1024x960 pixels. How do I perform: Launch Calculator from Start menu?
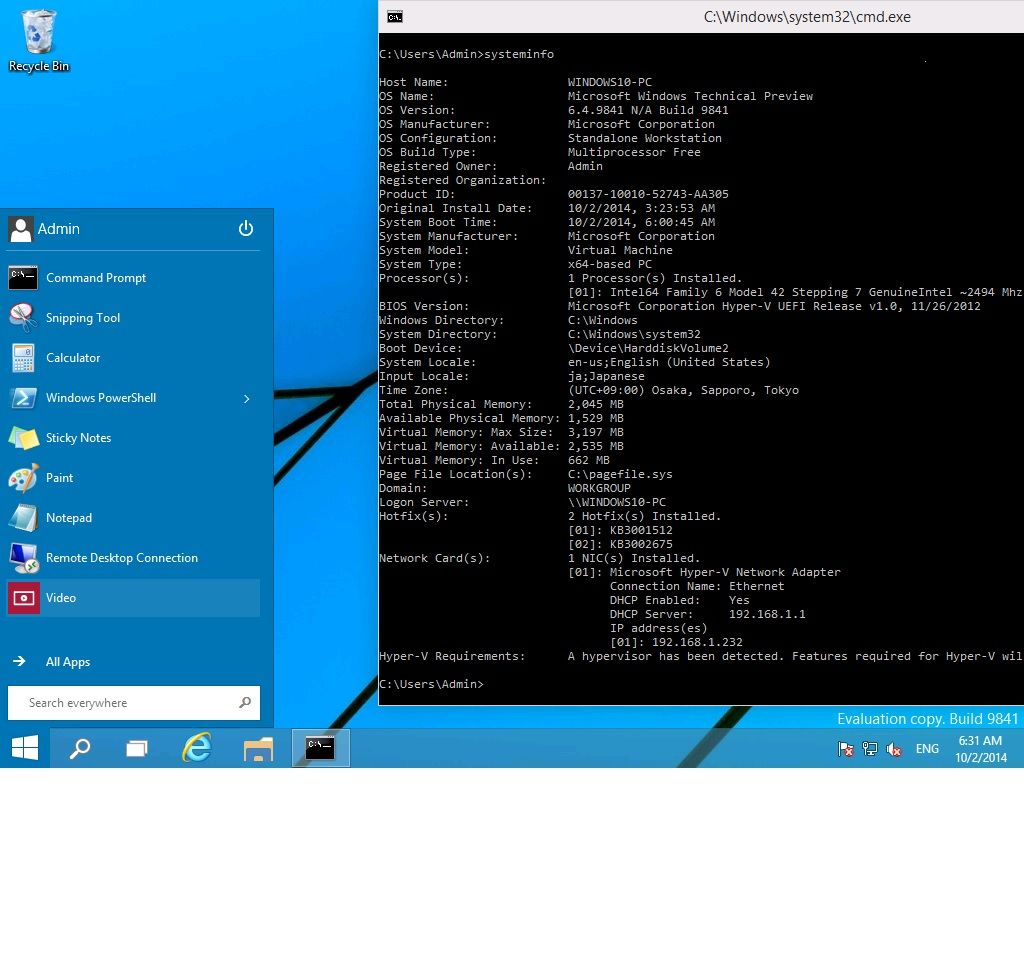click(133, 358)
